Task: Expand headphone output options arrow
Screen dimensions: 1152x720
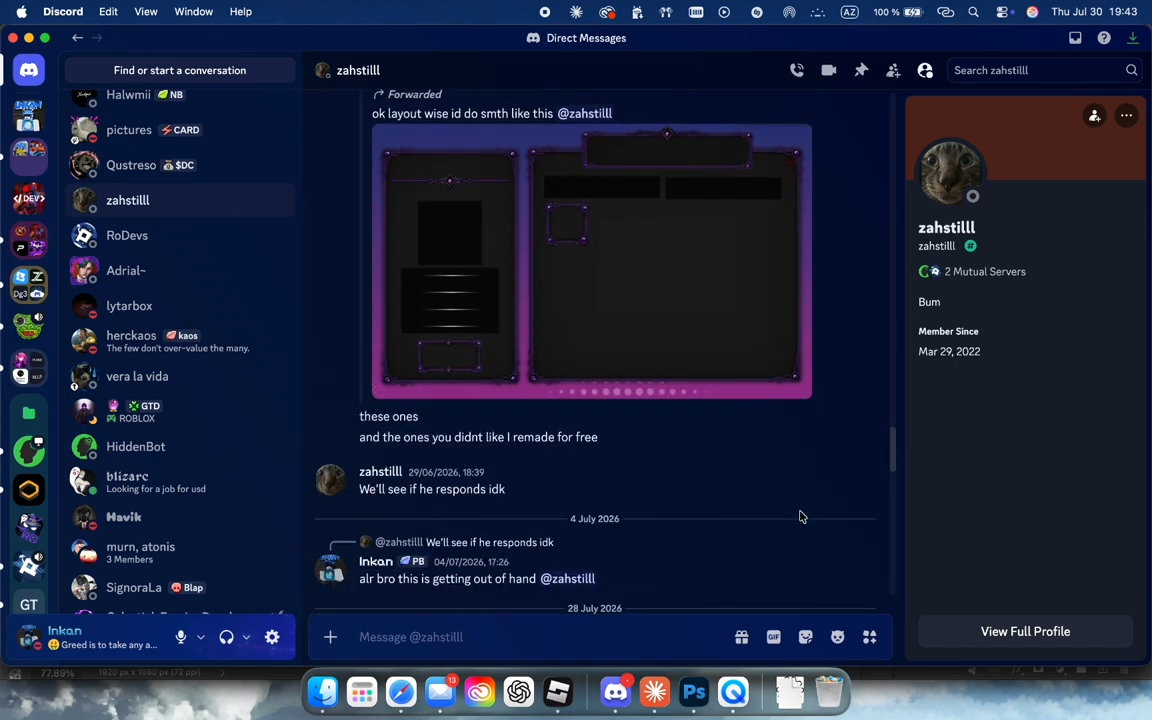Action: [x=246, y=637]
